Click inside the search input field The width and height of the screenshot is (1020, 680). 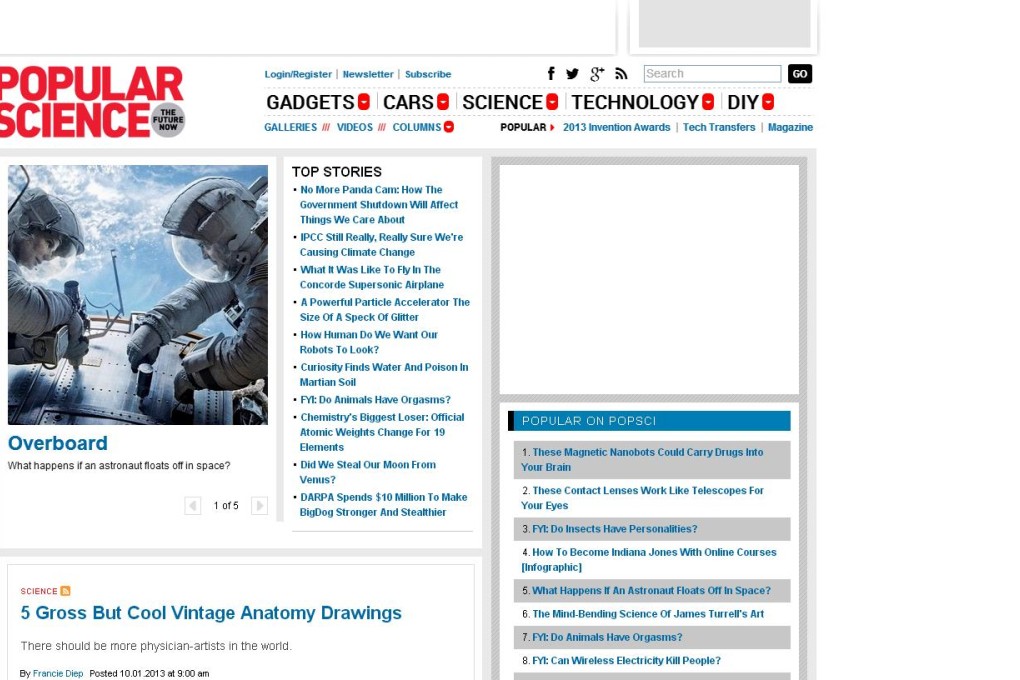pyautogui.click(x=712, y=73)
